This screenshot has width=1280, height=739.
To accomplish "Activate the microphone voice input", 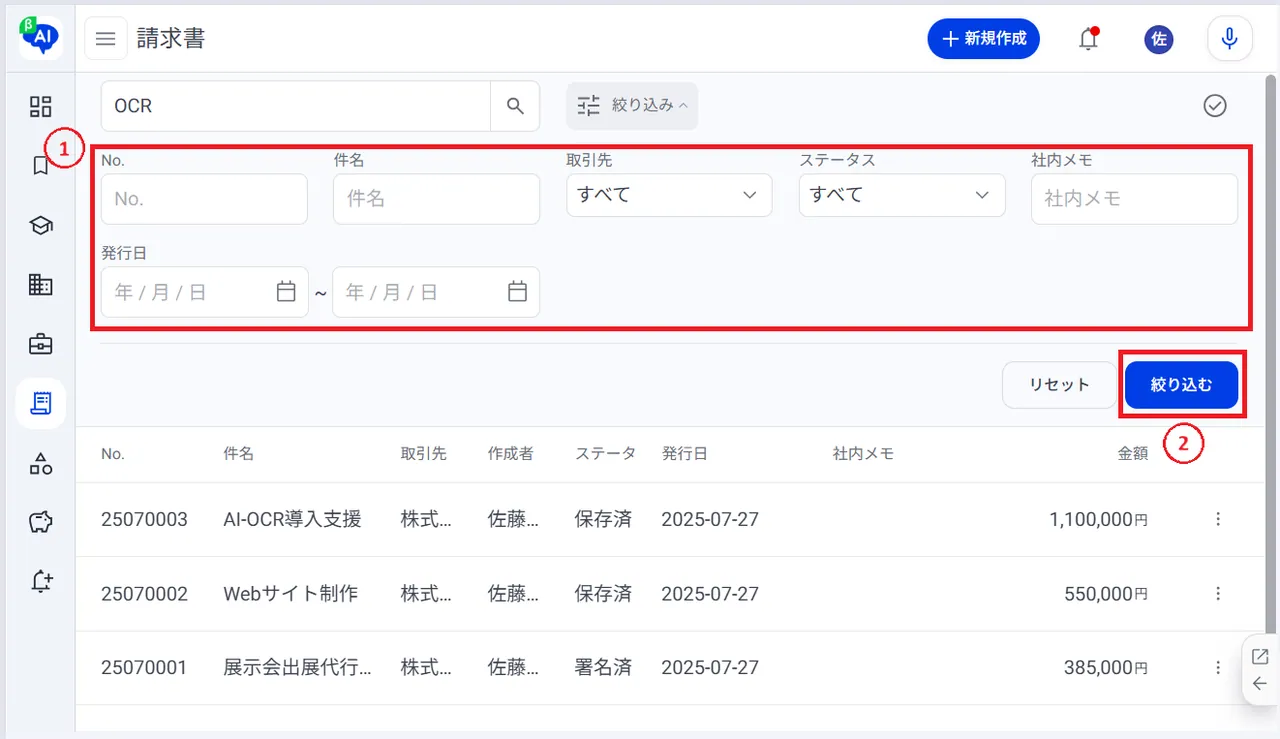I will pyautogui.click(x=1230, y=39).
